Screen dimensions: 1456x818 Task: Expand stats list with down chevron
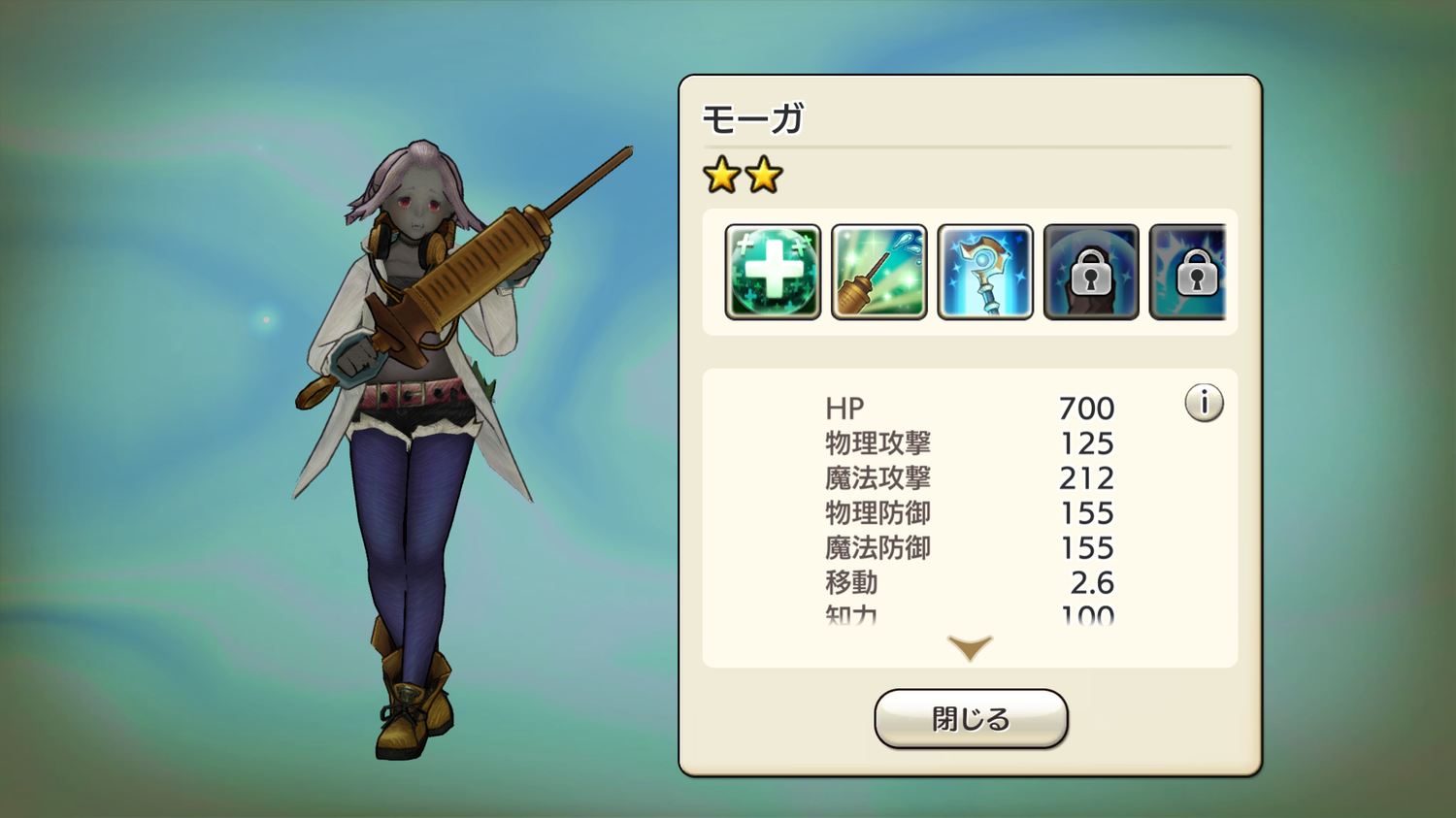970,648
